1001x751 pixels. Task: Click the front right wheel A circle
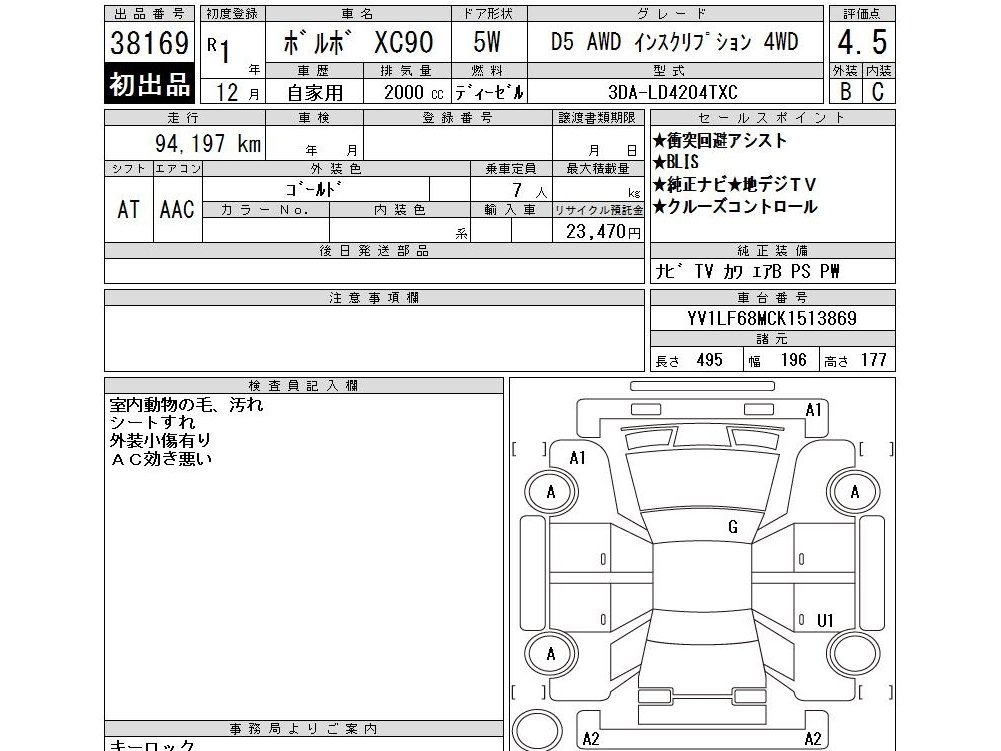click(854, 492)
